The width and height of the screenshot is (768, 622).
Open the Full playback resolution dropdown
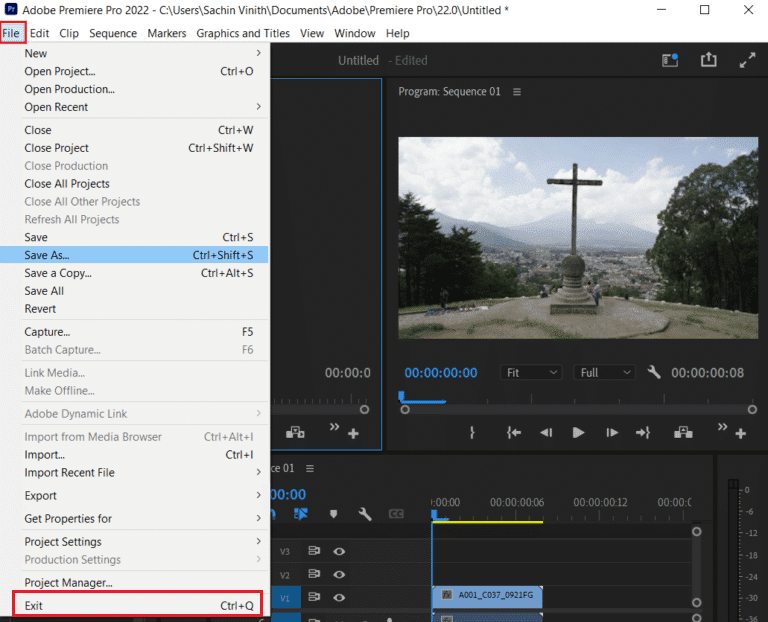point(604,373)
